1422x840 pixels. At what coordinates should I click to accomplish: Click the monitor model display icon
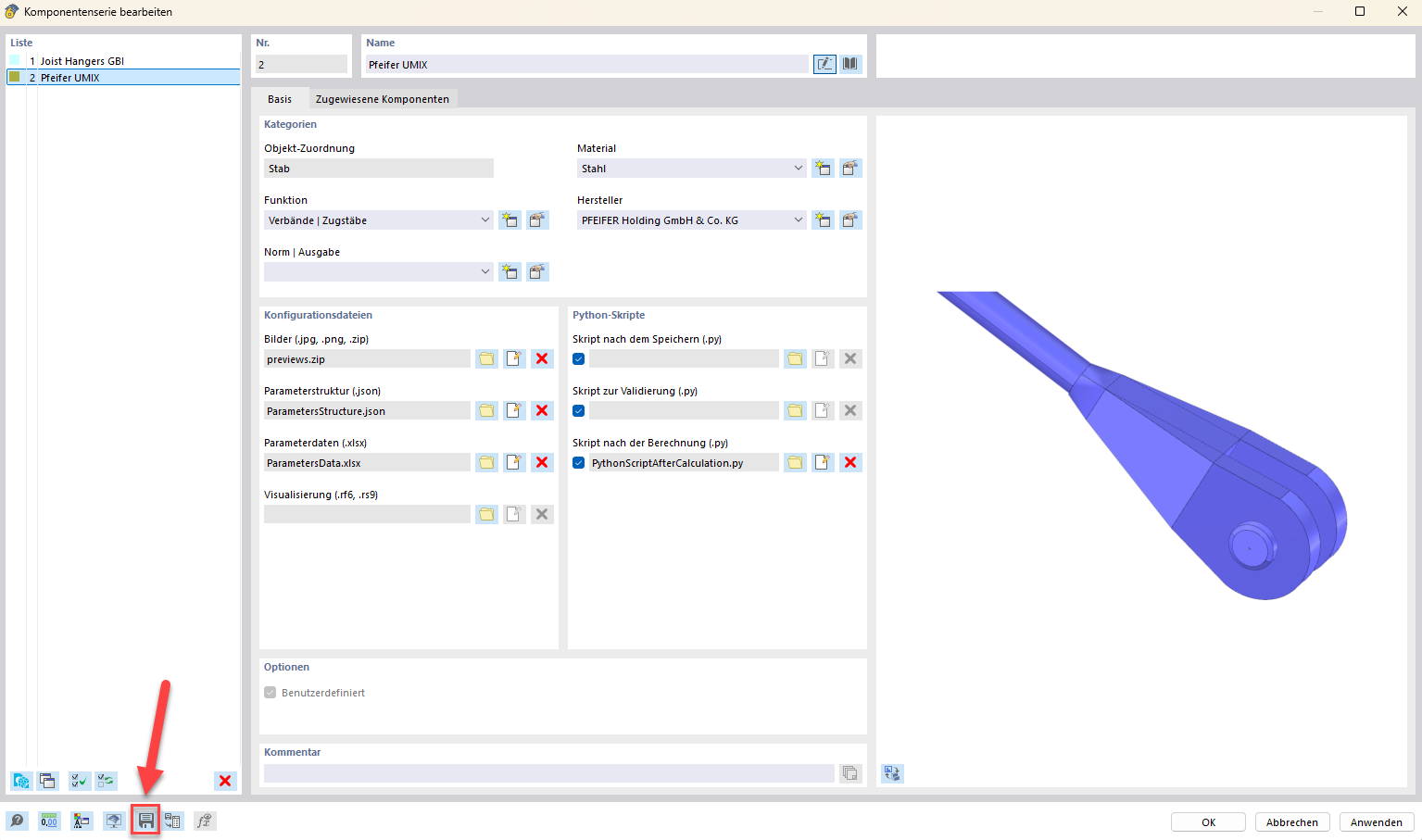pos(114,821)
